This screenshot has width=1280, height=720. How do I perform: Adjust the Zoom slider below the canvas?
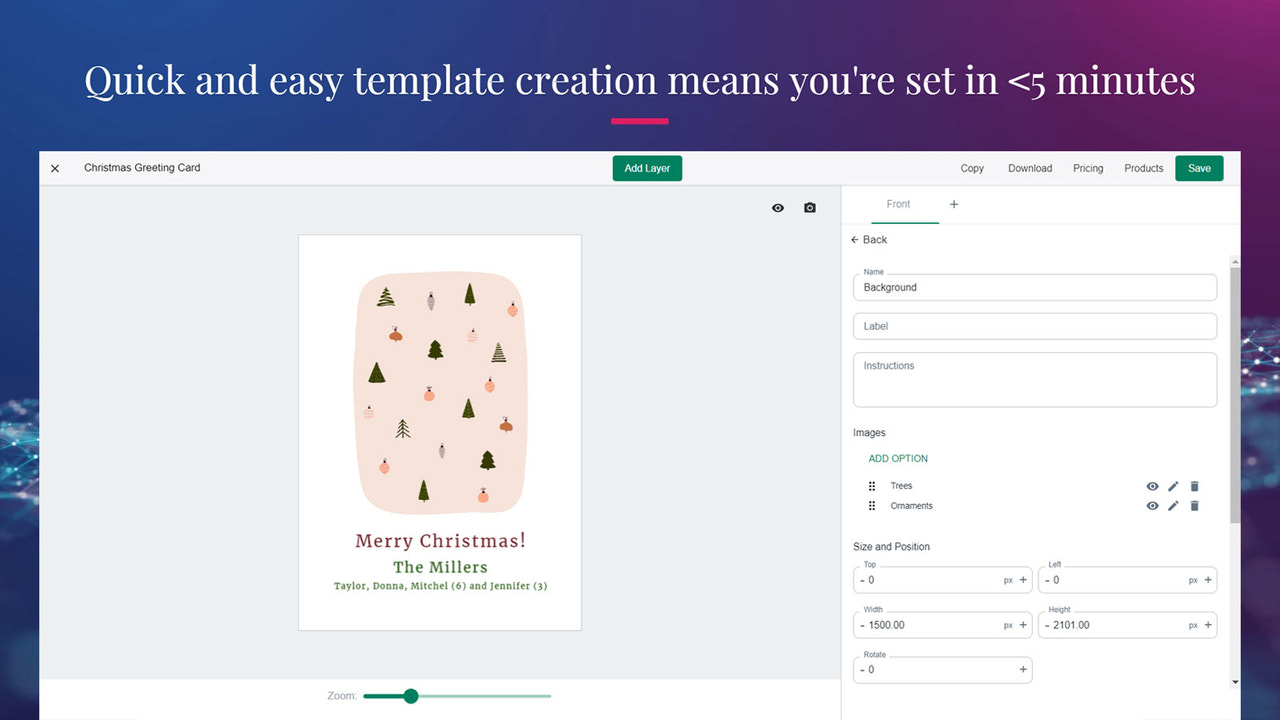[410, 696]
